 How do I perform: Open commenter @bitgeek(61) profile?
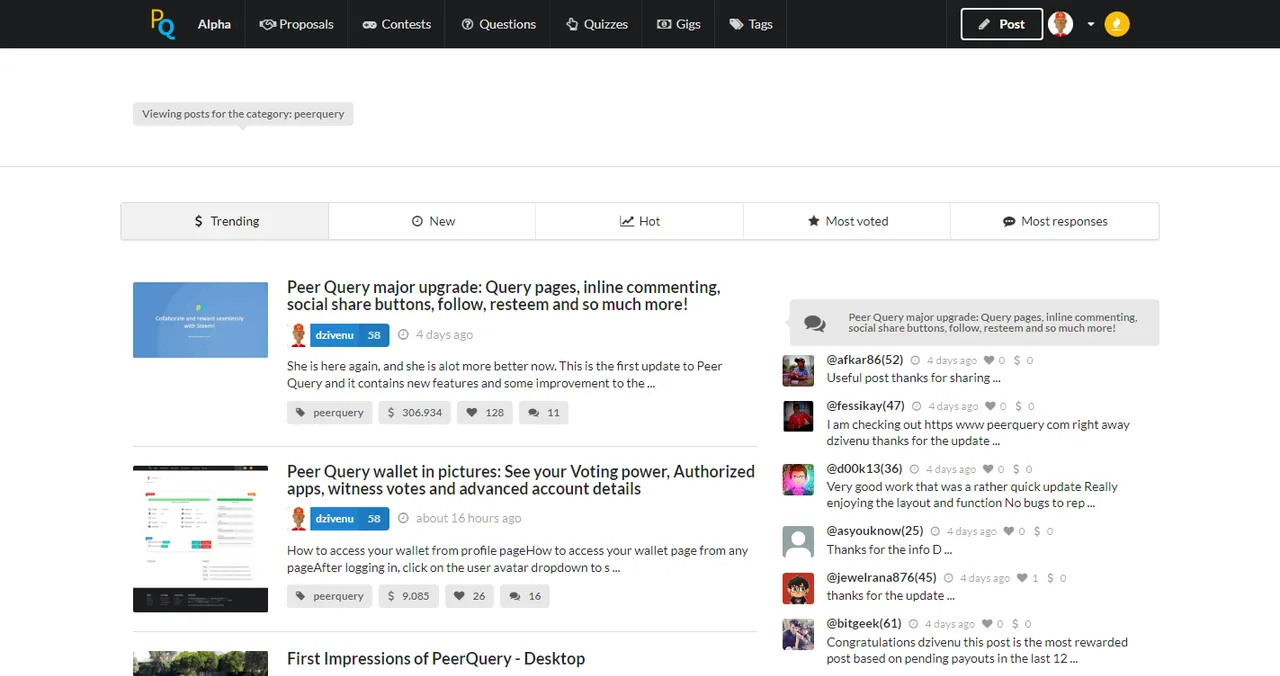point(864,623)
